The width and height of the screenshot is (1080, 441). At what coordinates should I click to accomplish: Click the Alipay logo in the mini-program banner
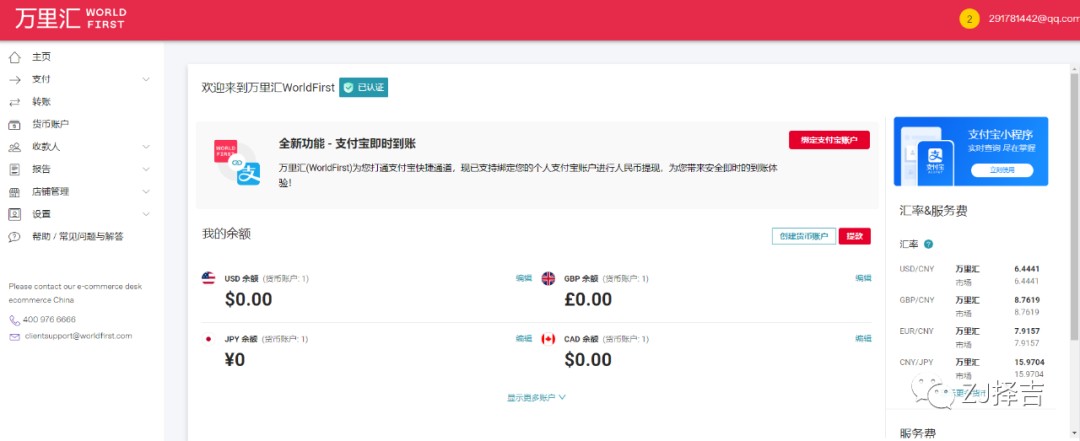pos(935,158)
